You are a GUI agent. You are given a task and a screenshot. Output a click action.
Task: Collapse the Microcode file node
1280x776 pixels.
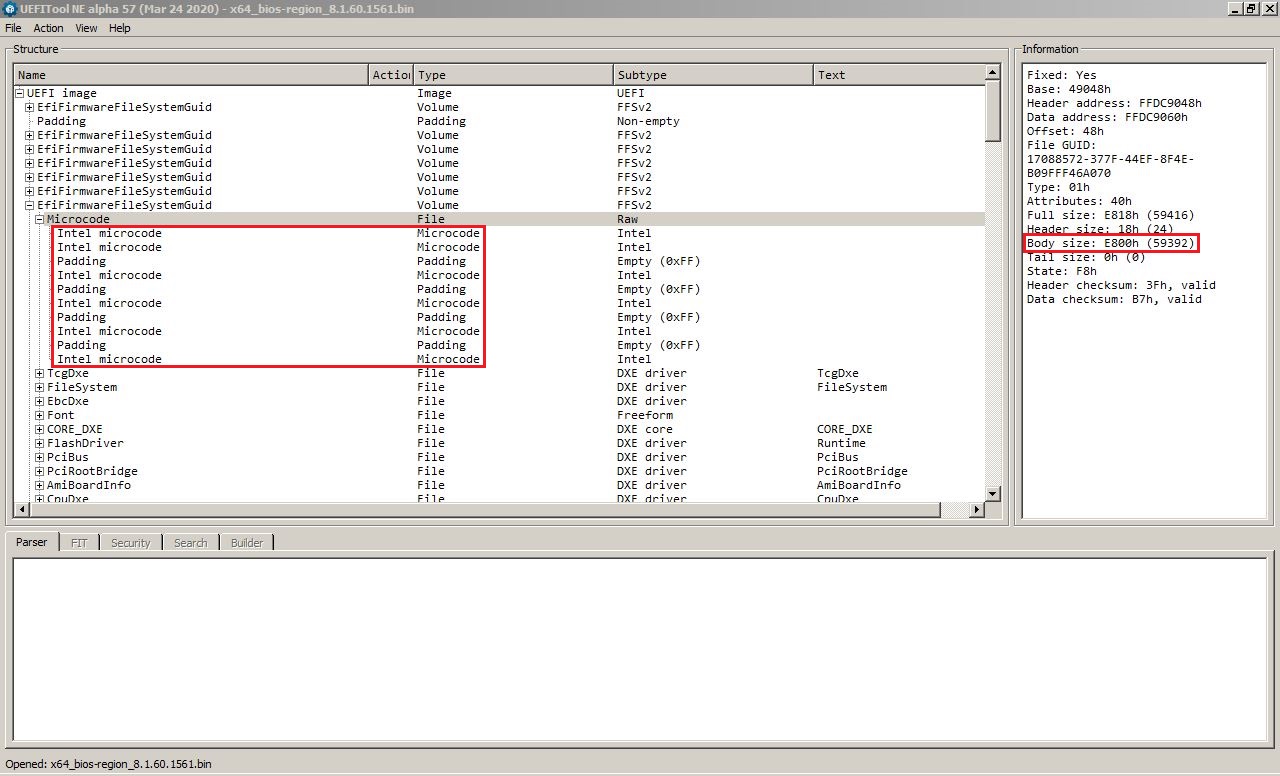point(40,219)
